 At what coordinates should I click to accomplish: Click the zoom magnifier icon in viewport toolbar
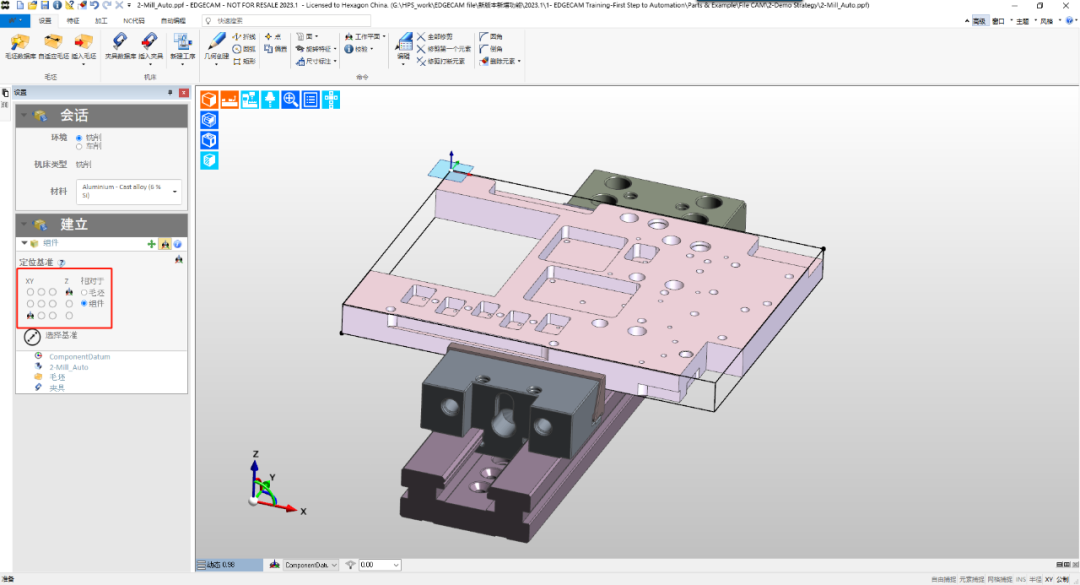coord(291,100)
